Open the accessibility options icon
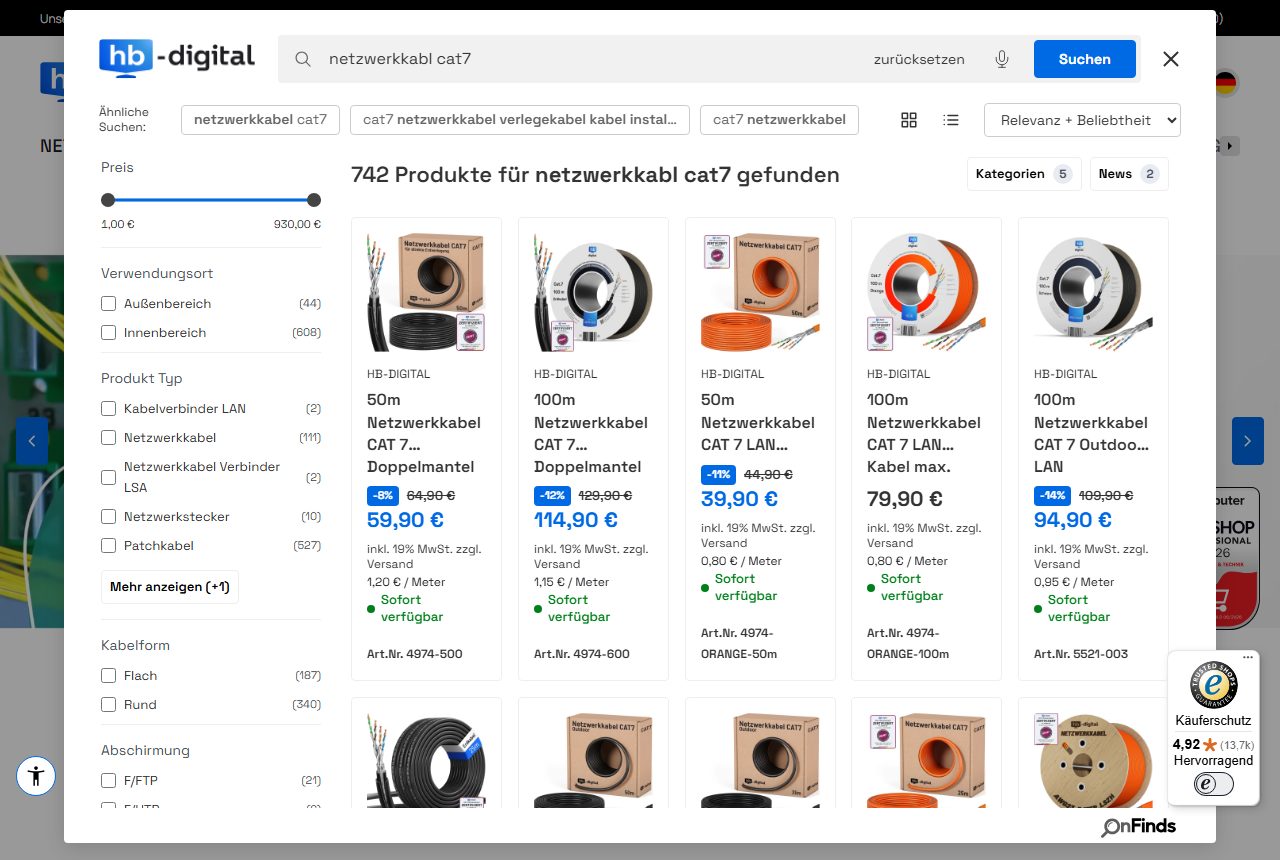Image resolution: width=1280 pixels, height=860 pixels. point(36,775)
